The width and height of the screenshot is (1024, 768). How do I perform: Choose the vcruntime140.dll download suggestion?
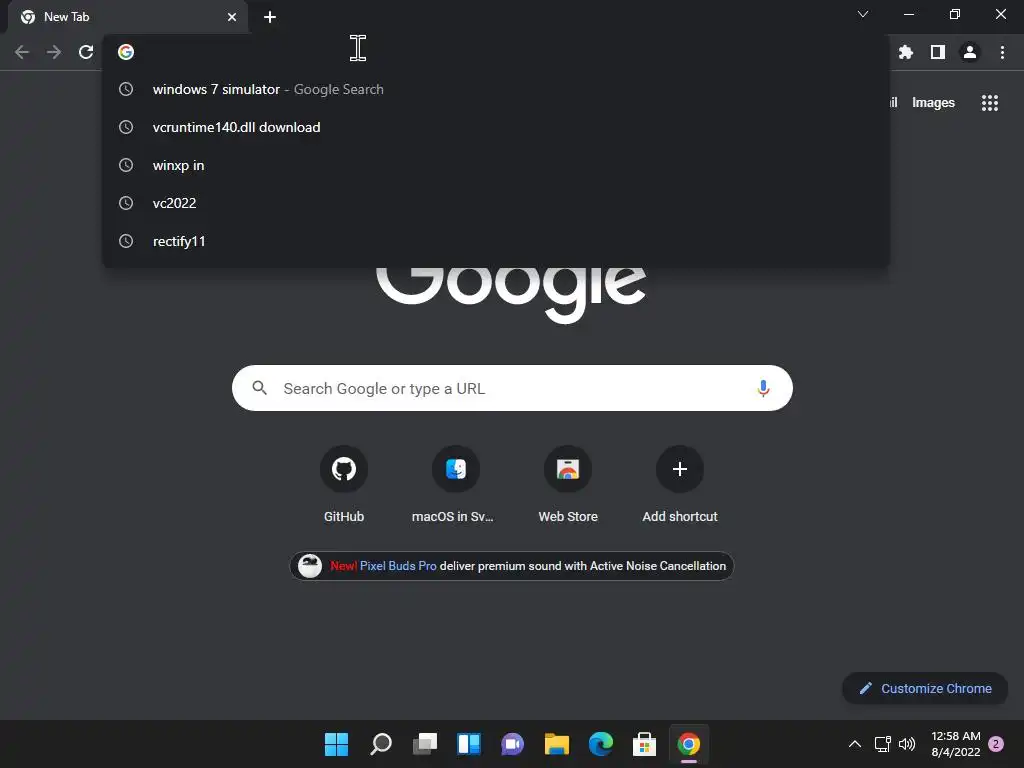pos(496,127)
